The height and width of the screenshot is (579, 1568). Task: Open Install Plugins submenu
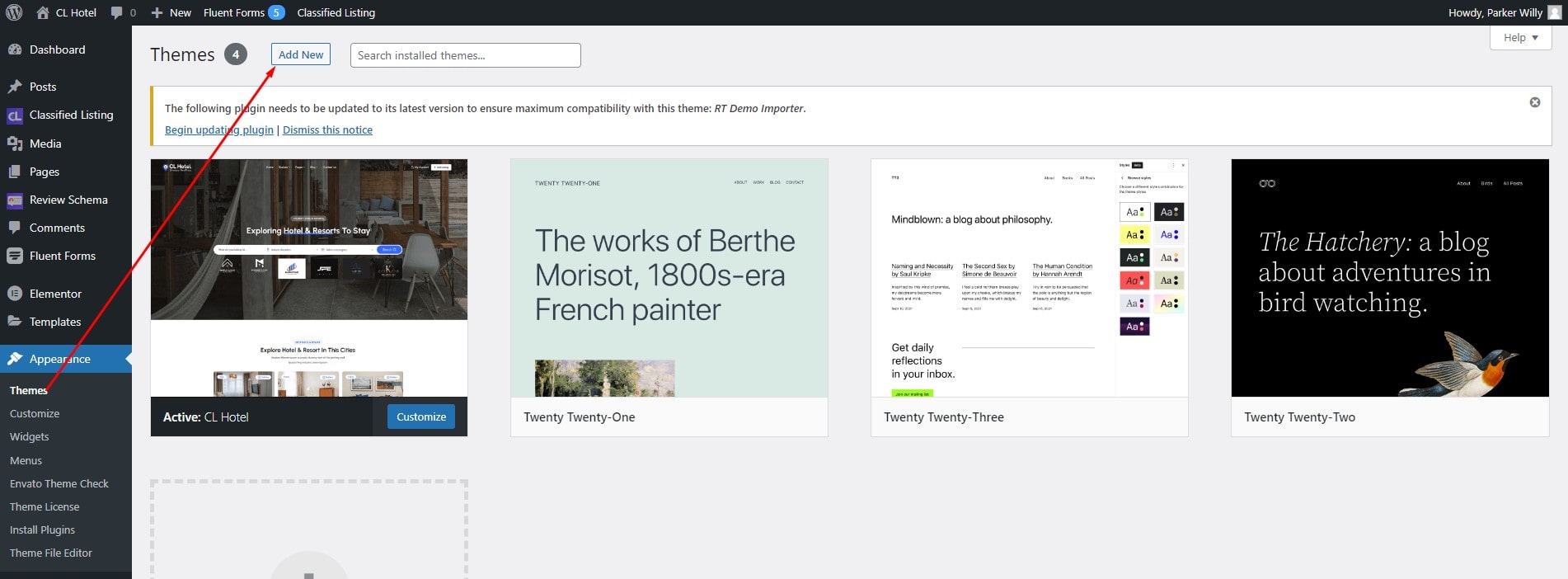[42, 530]
